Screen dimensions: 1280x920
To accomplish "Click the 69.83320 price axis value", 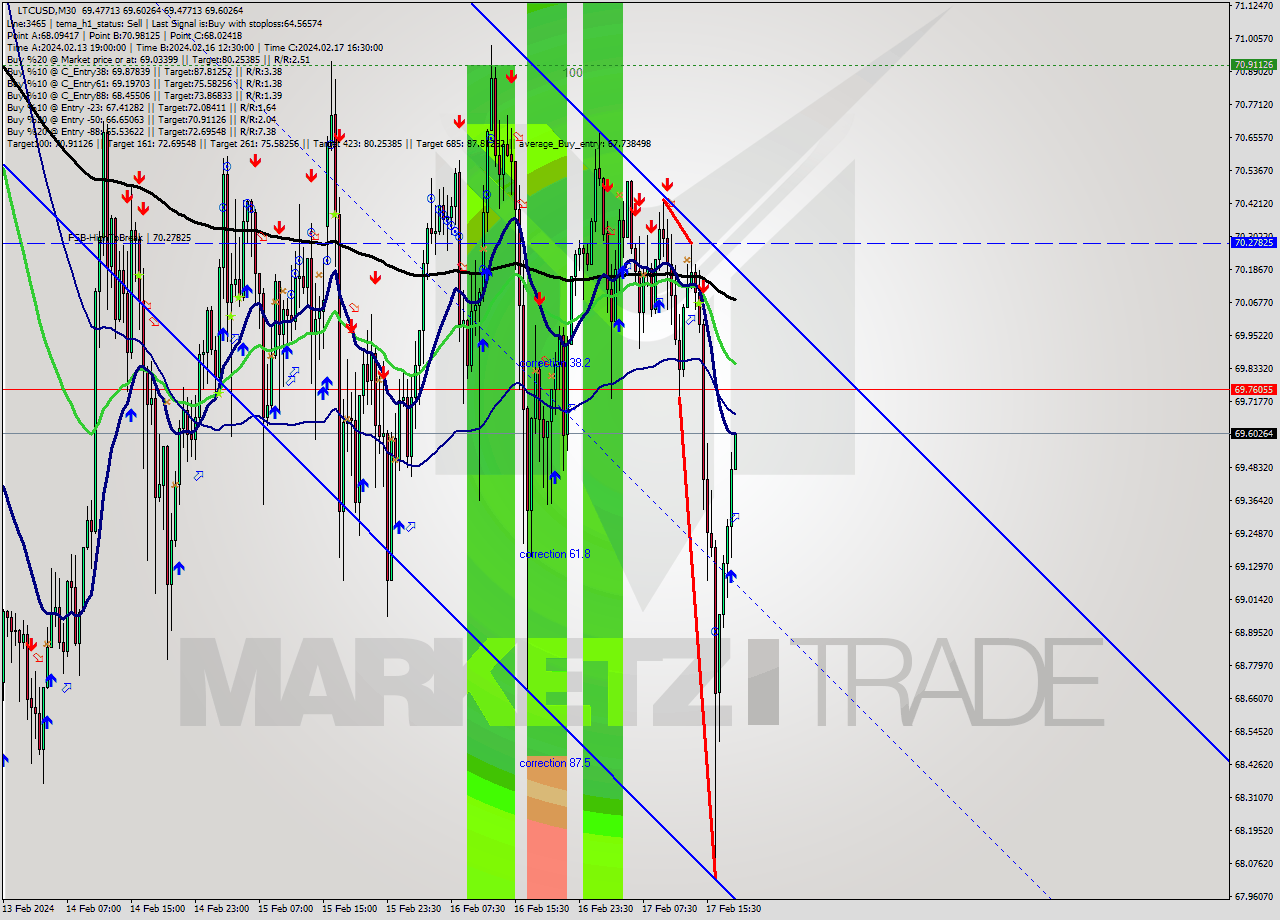I will click(1253, 368).
